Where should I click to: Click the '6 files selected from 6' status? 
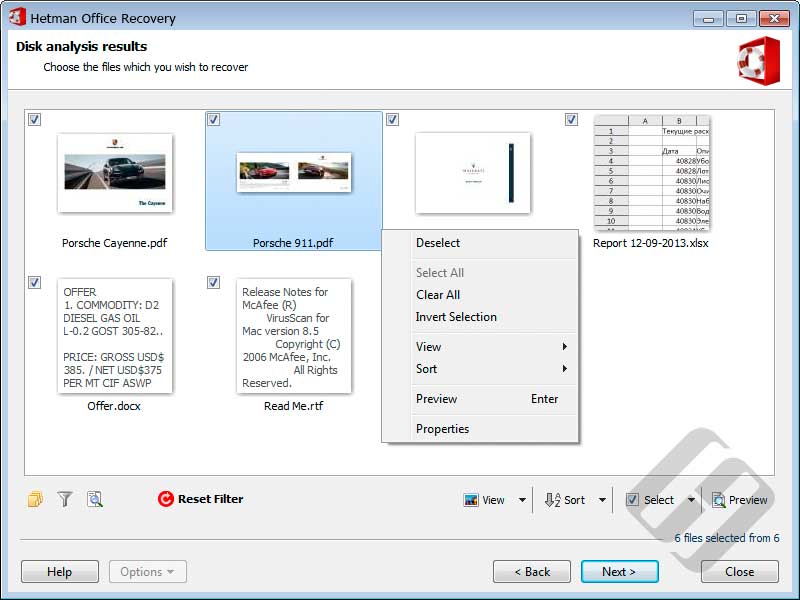click(727, 538)
